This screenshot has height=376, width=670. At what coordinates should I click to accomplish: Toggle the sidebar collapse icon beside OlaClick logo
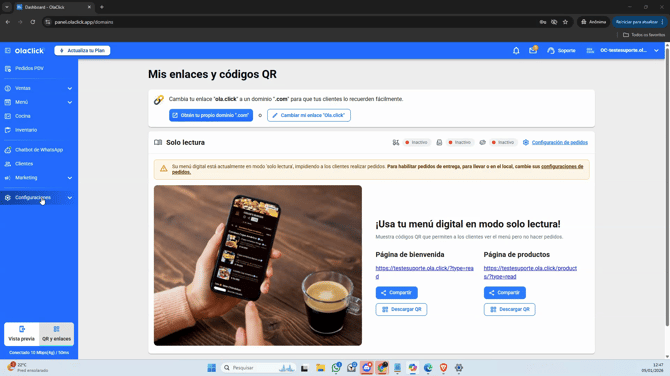coord(8,50)
